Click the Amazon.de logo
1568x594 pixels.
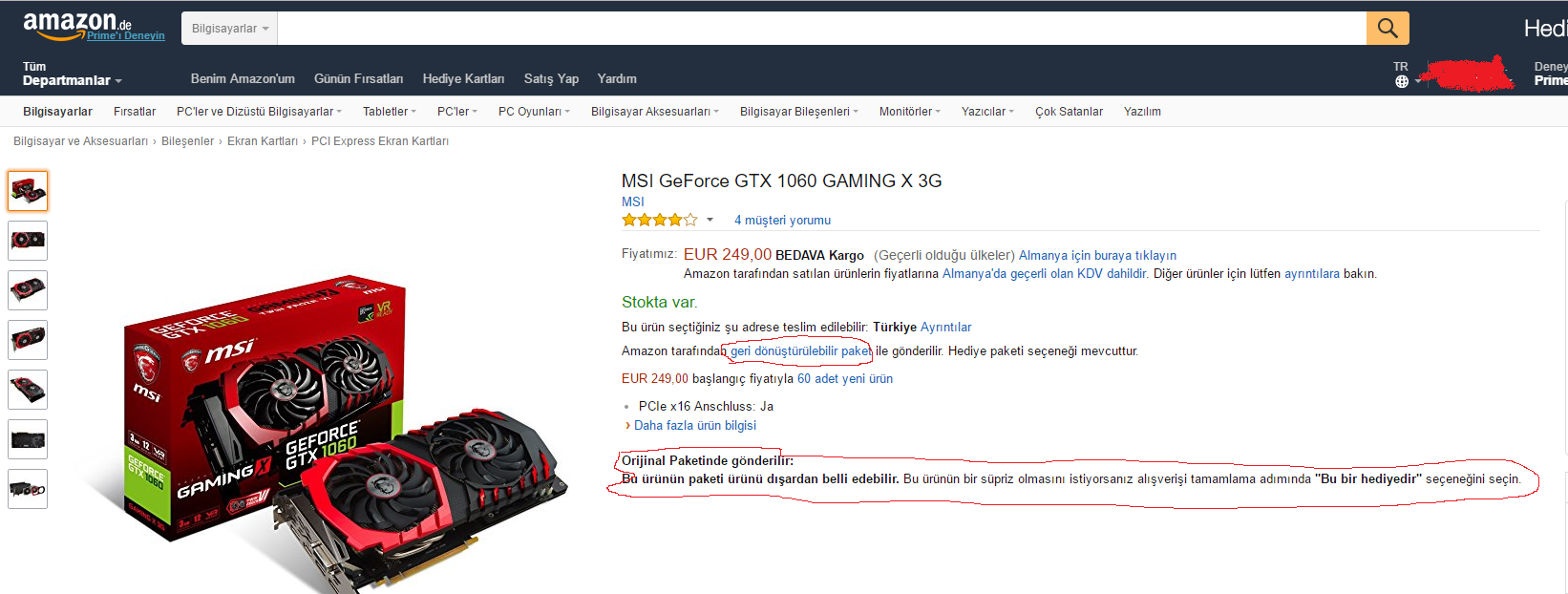tap(77, 26)
